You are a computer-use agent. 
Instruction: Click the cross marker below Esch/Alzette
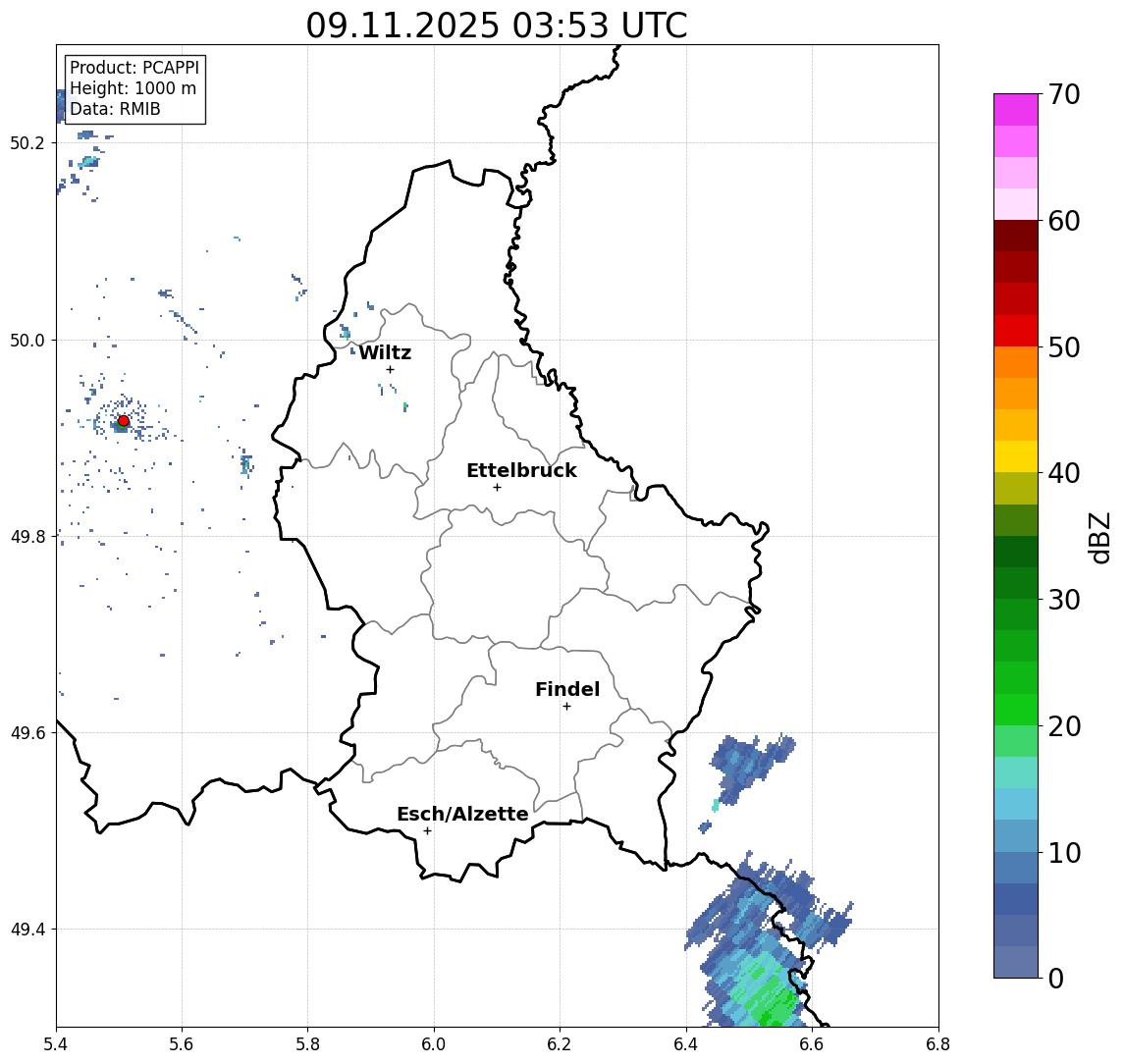427,831
